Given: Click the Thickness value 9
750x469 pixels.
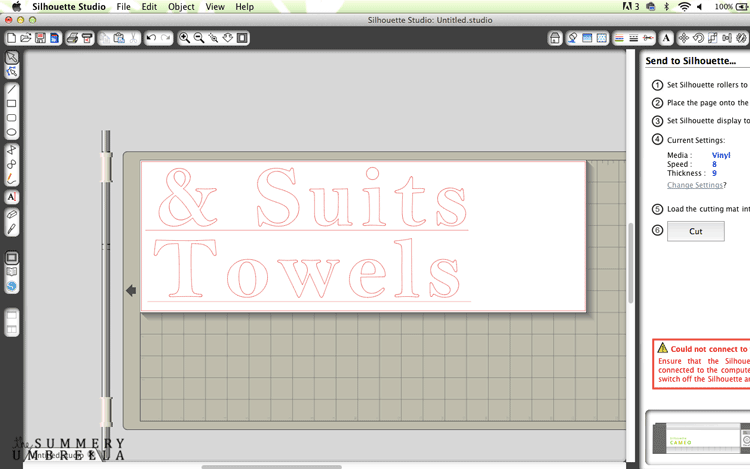Looking at the screenshot, I should click(x=714, y=174).
